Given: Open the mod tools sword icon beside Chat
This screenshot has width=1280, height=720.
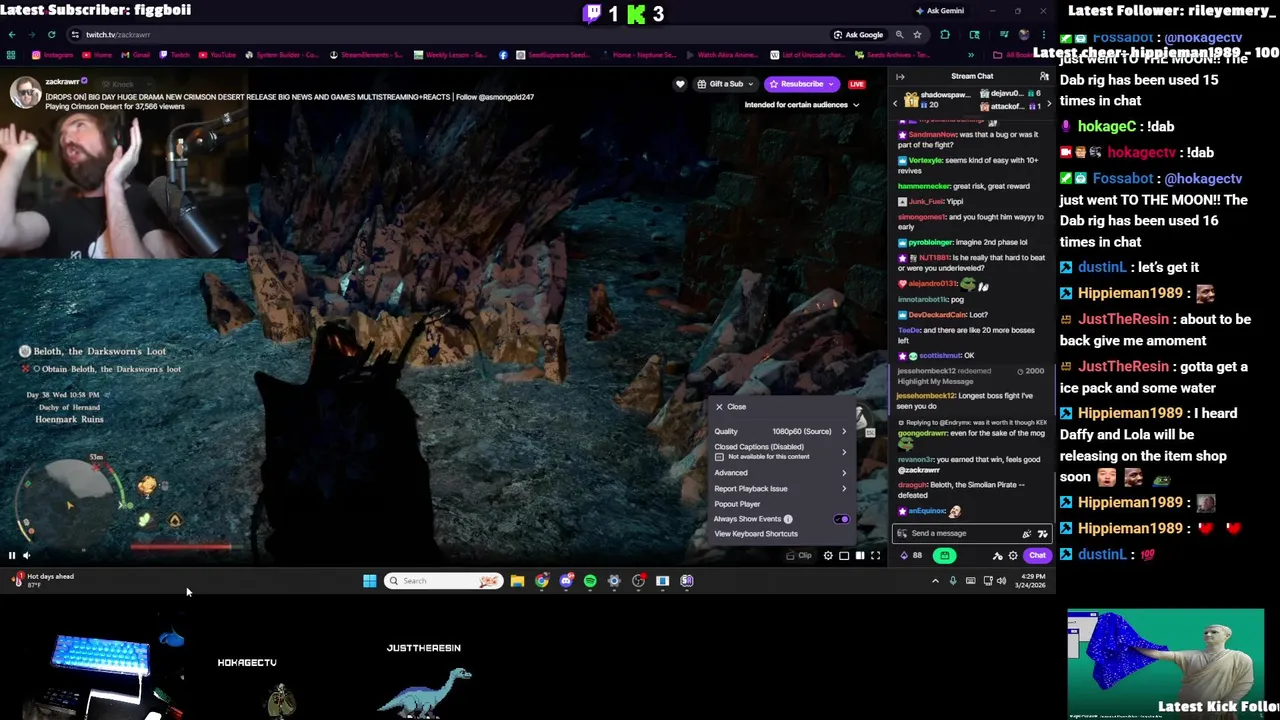Looking at the screenshot, I should [997, 556].
